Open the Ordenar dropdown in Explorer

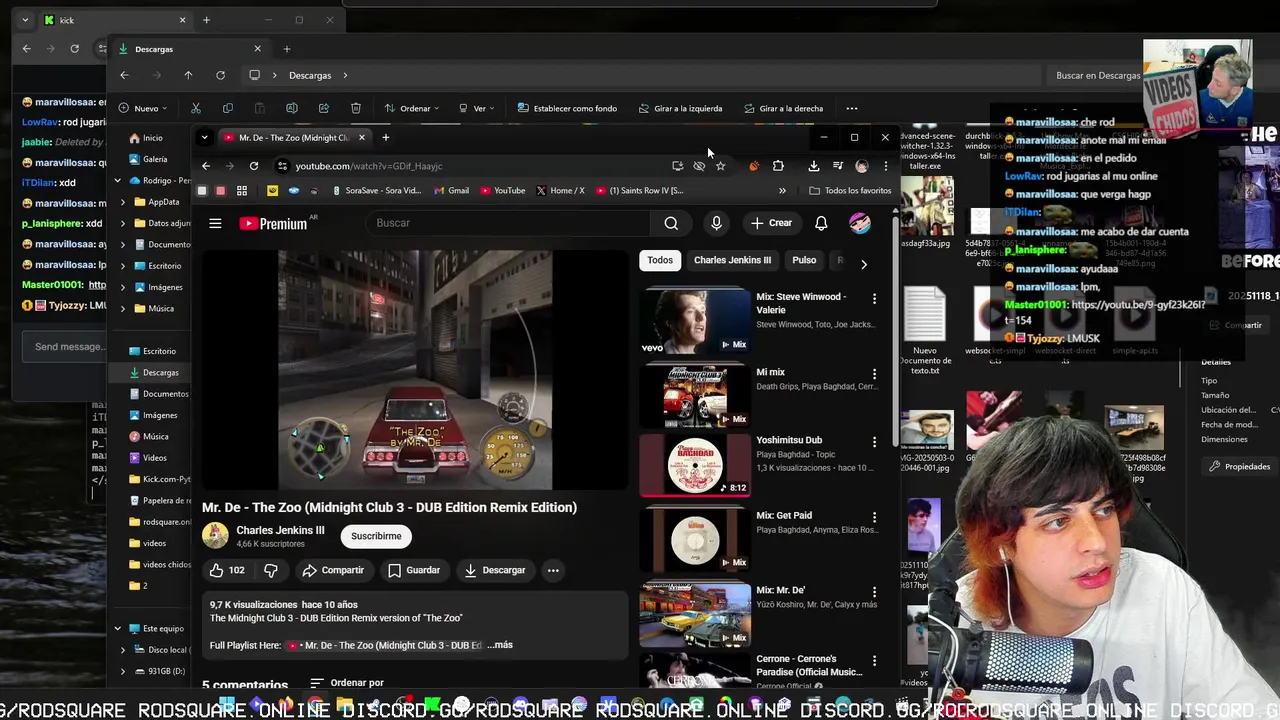(x=414, y=108)
